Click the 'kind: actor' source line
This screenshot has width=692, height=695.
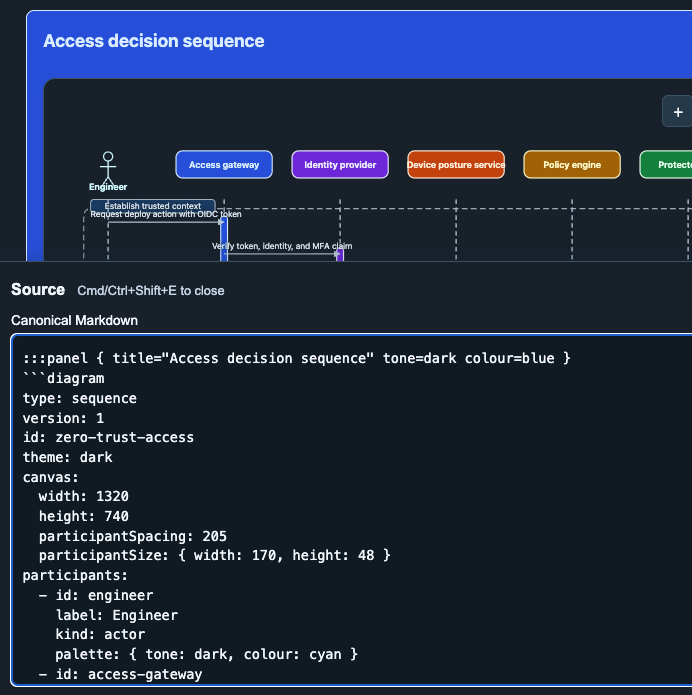pos(100,634)
